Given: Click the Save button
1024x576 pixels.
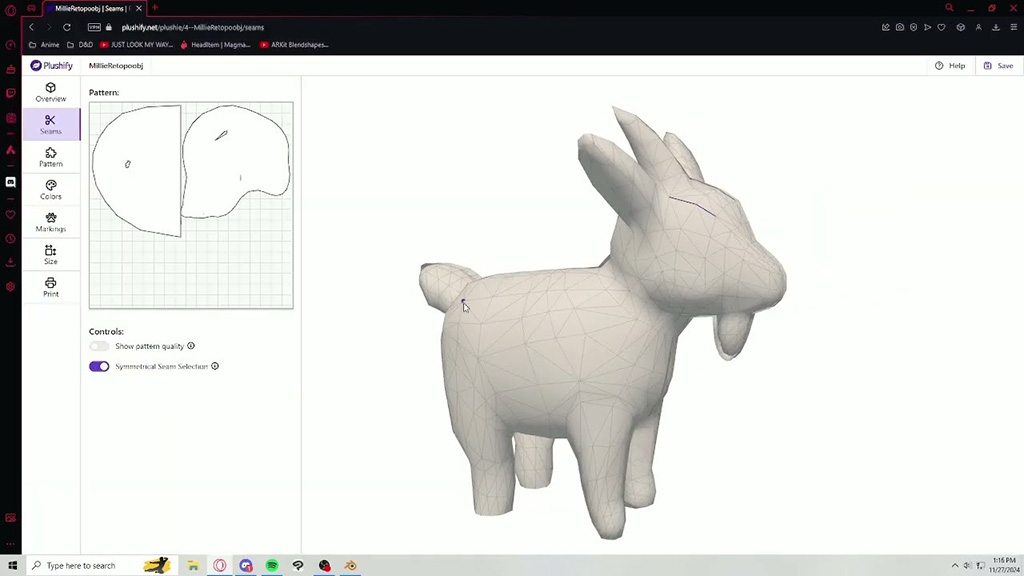Looking at the screenshot, I should [999, 65].
